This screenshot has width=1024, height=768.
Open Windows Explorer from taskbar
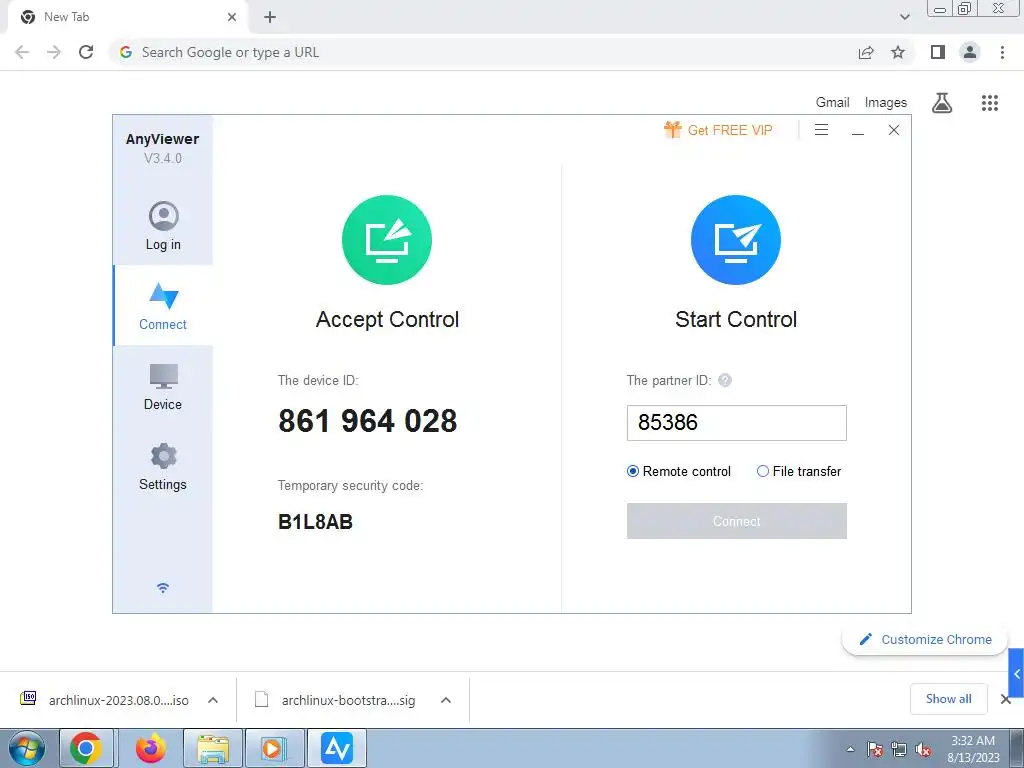[x=213, y=748]
